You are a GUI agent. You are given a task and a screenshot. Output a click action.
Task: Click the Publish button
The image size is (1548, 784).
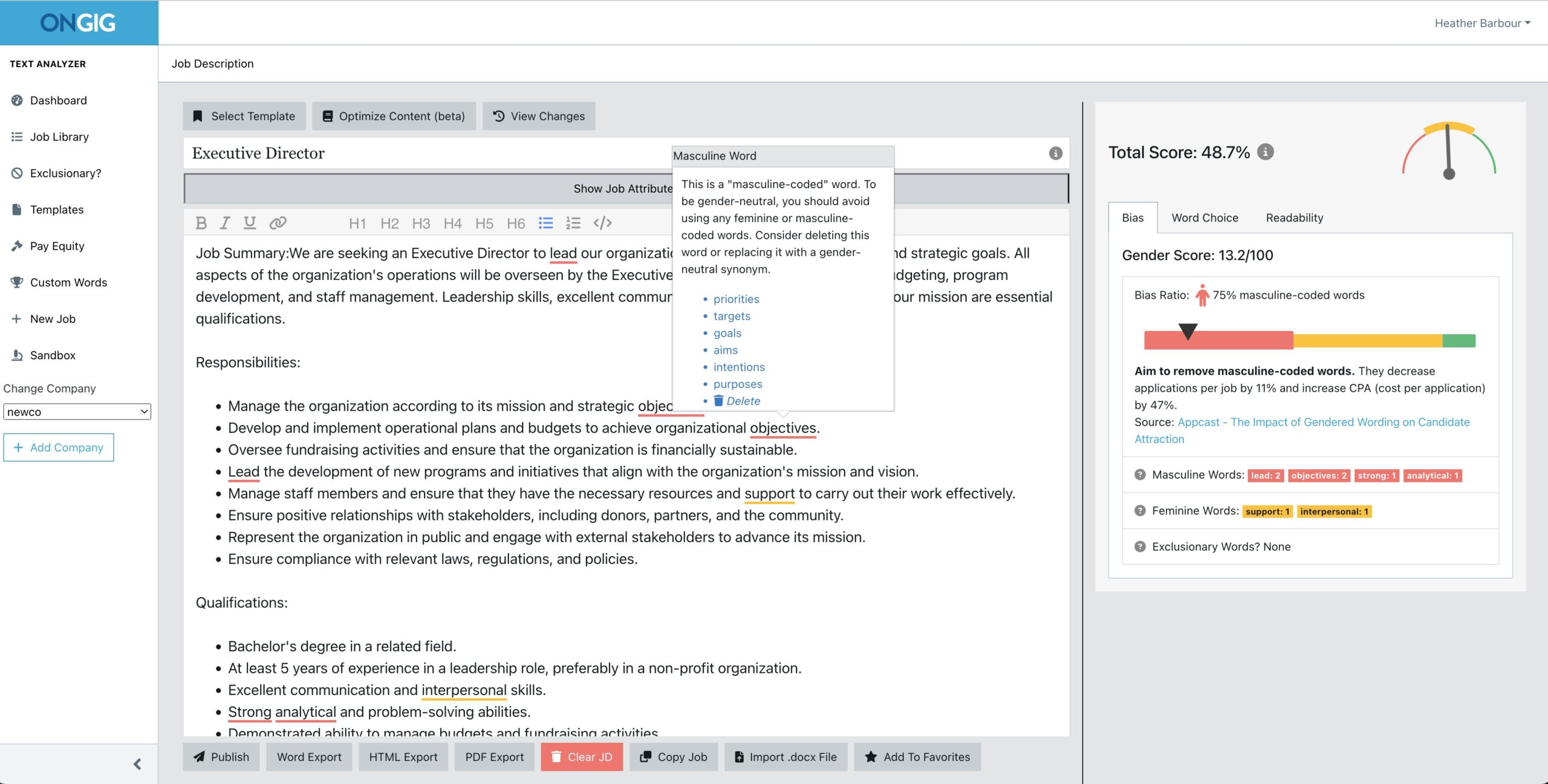coord(221,757)
